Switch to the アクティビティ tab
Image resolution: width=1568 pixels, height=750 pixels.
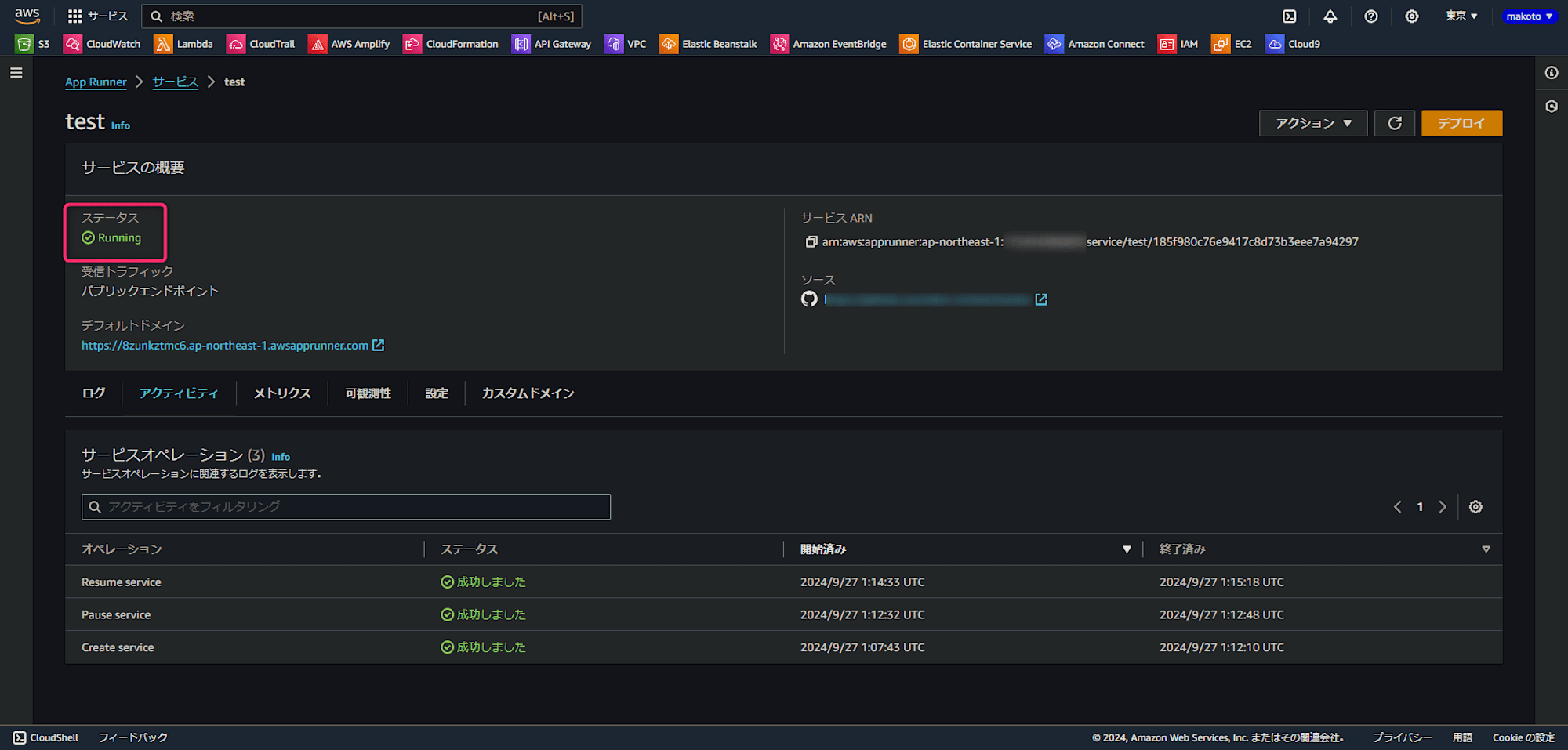[x=179, y=393]
